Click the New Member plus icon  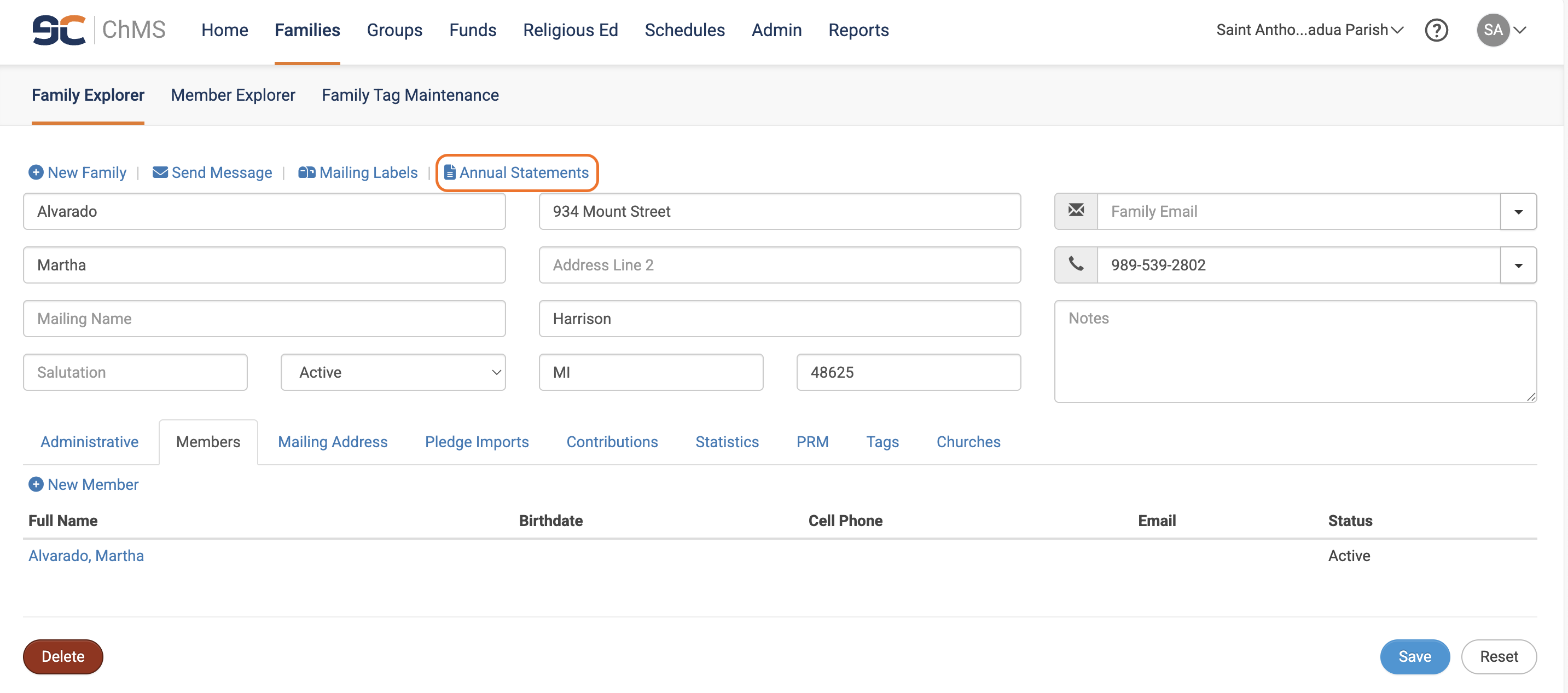(36, 485)
